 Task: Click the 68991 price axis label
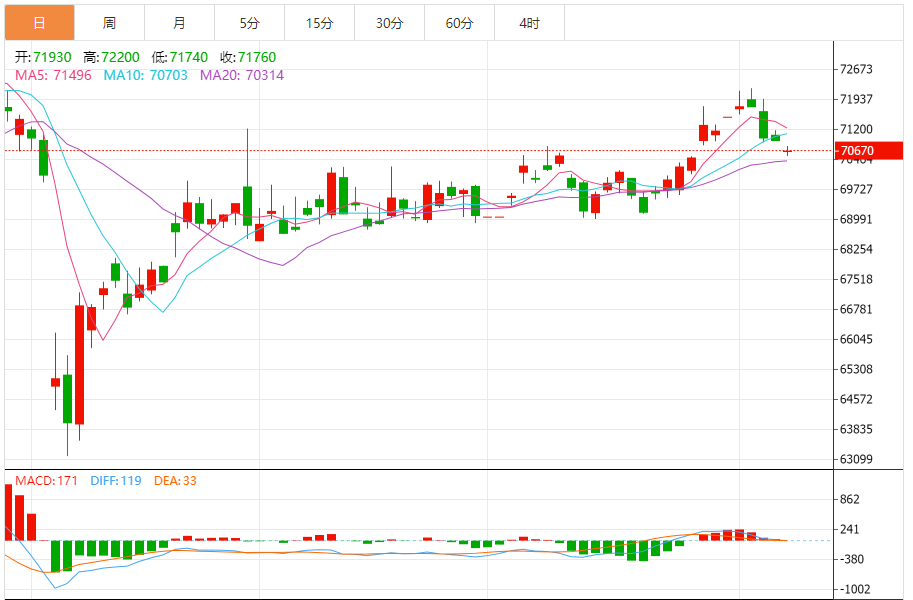[856, 219]
